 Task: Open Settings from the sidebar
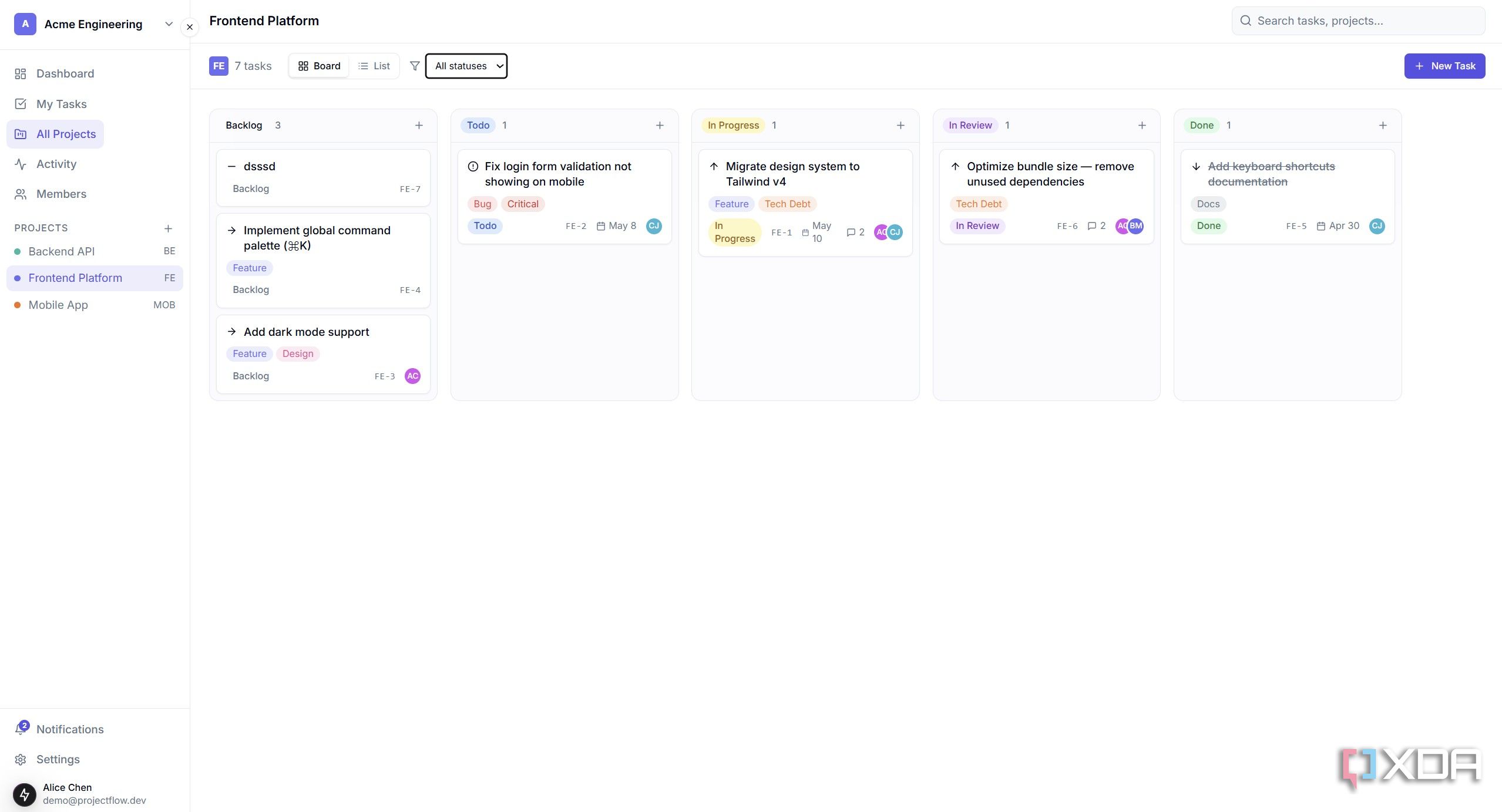pos(47,759)
